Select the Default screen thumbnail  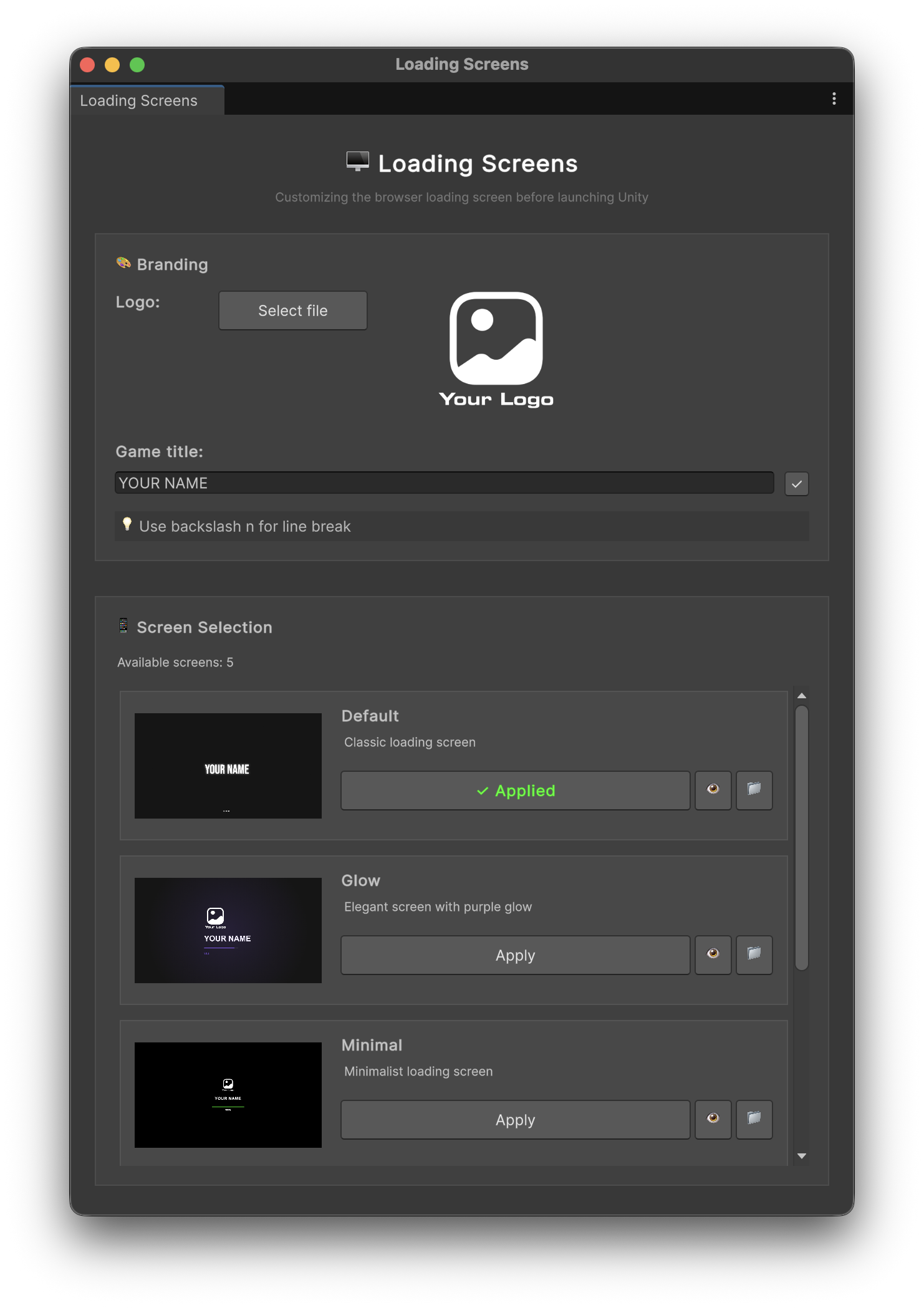coord(228,766)
